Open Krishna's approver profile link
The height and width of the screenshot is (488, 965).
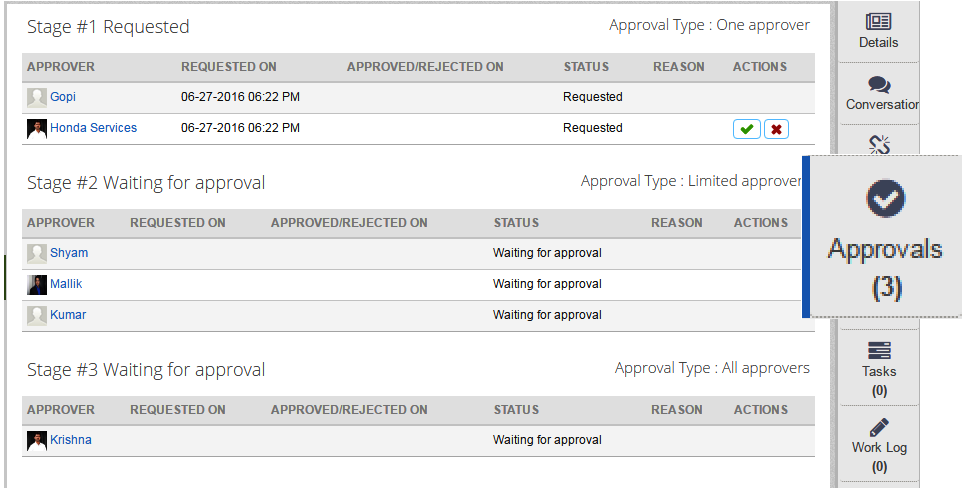71,440
